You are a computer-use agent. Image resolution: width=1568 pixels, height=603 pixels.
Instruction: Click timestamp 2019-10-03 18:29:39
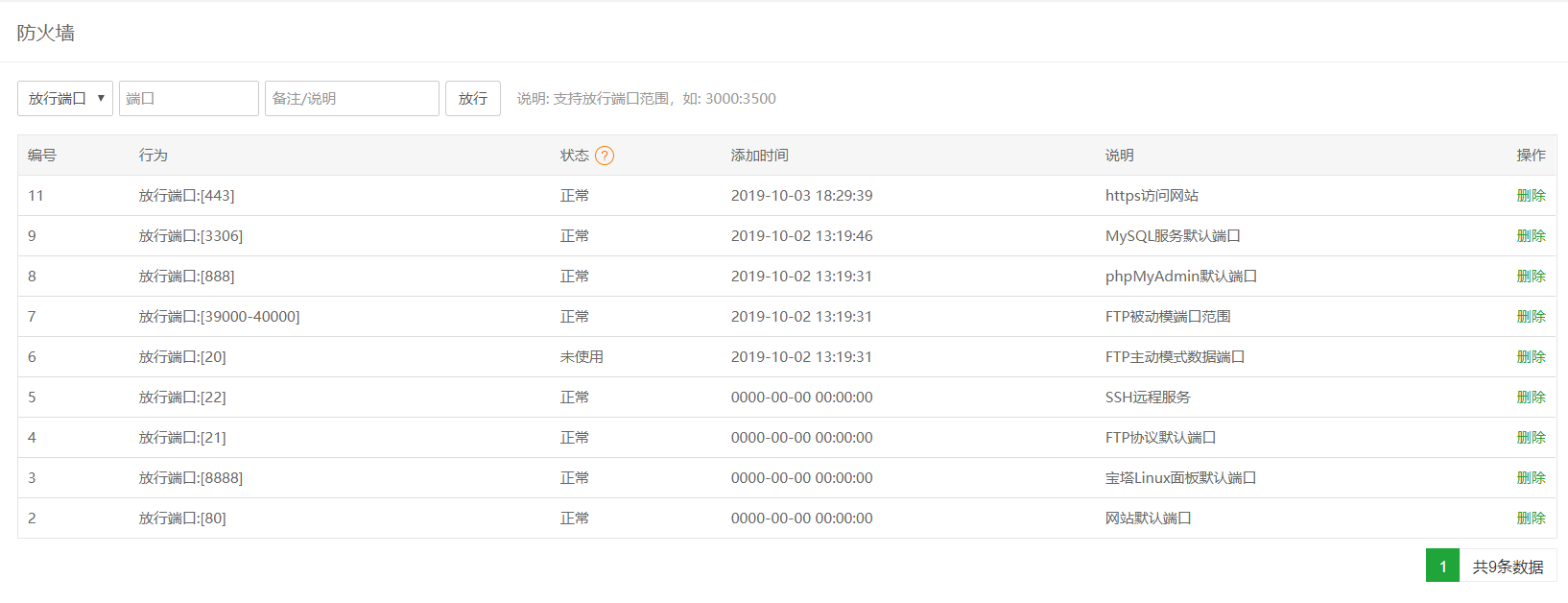click(x=802, y=196)
